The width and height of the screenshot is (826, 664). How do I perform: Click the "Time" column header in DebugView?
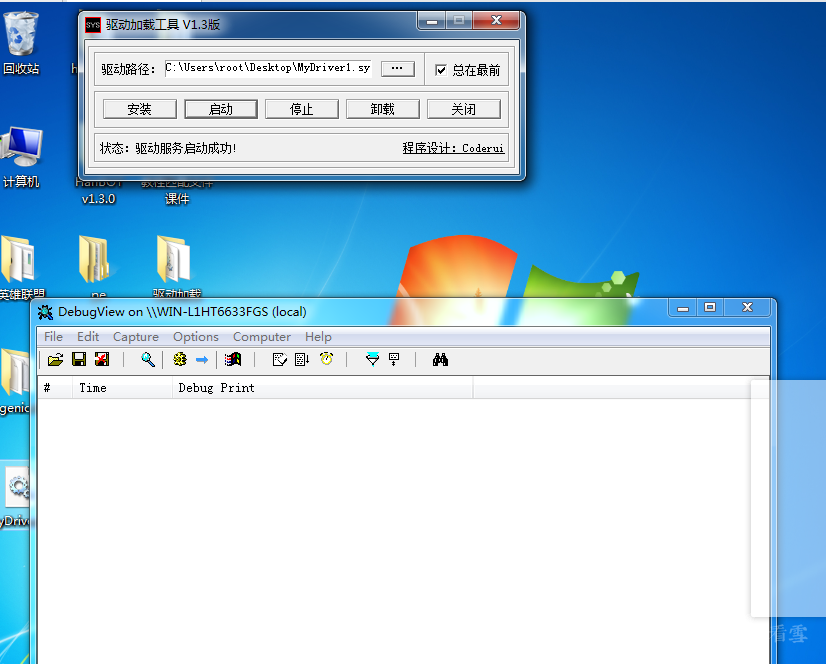[x=122, y=388]
